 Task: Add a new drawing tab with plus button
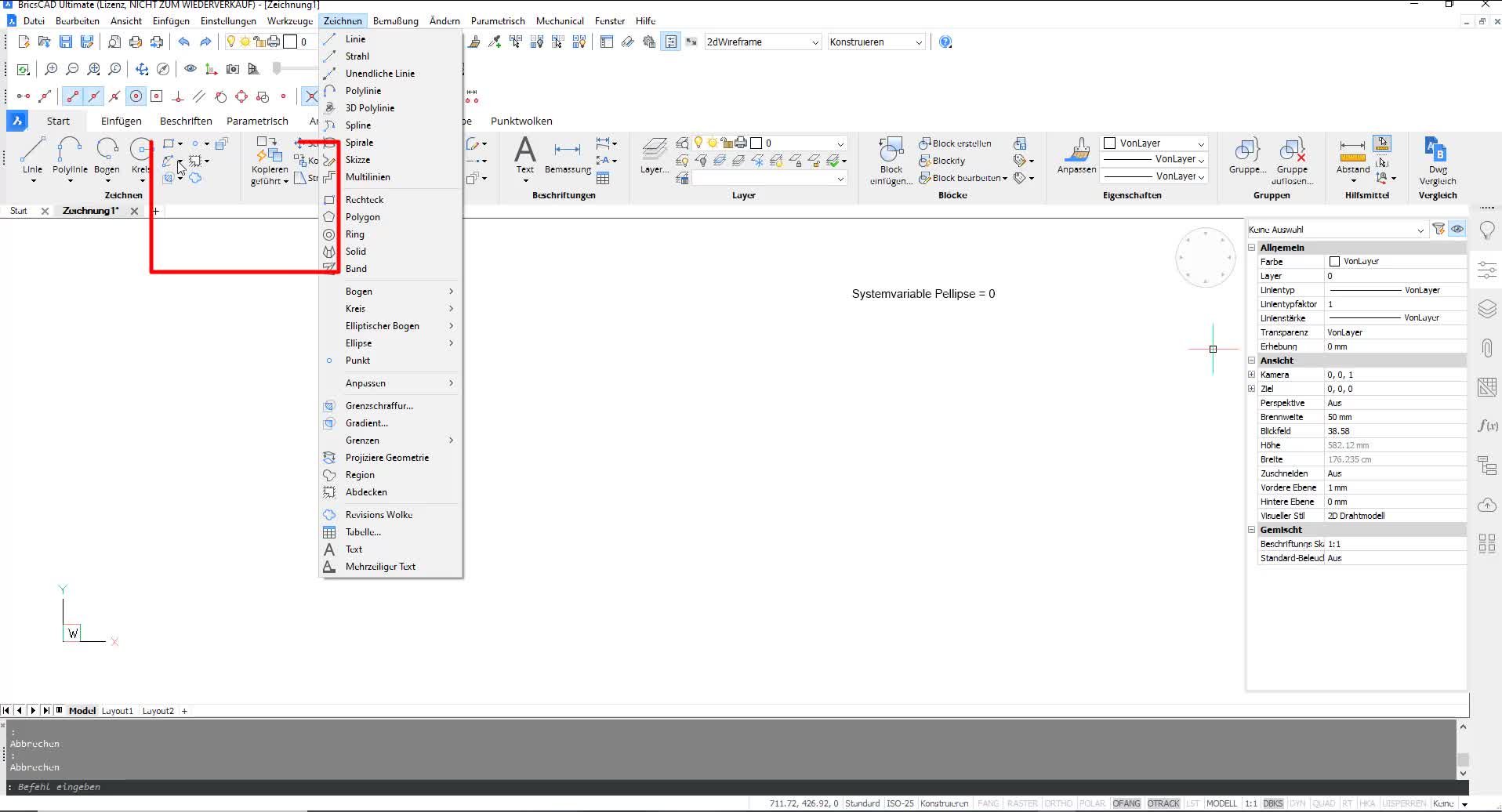(155, 211)
